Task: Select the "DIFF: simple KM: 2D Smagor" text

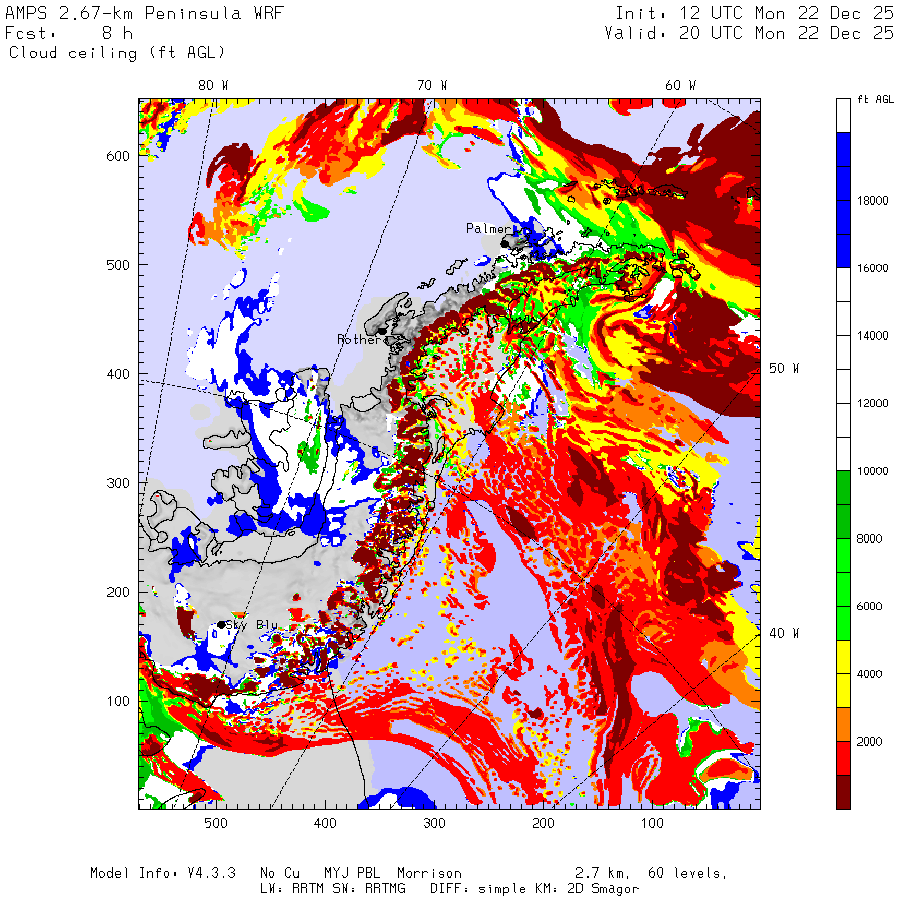Action: pyautogui.click(x=534, y=889)
